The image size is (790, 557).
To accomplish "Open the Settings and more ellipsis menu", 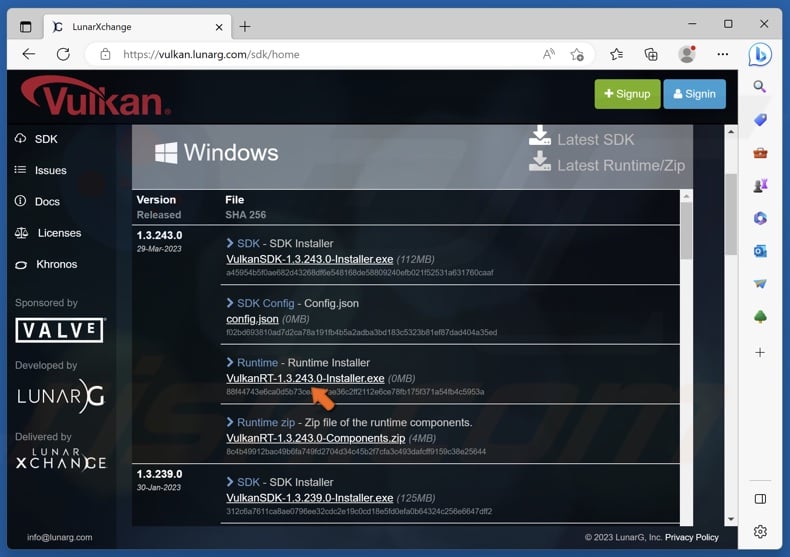I will (722, 54).
